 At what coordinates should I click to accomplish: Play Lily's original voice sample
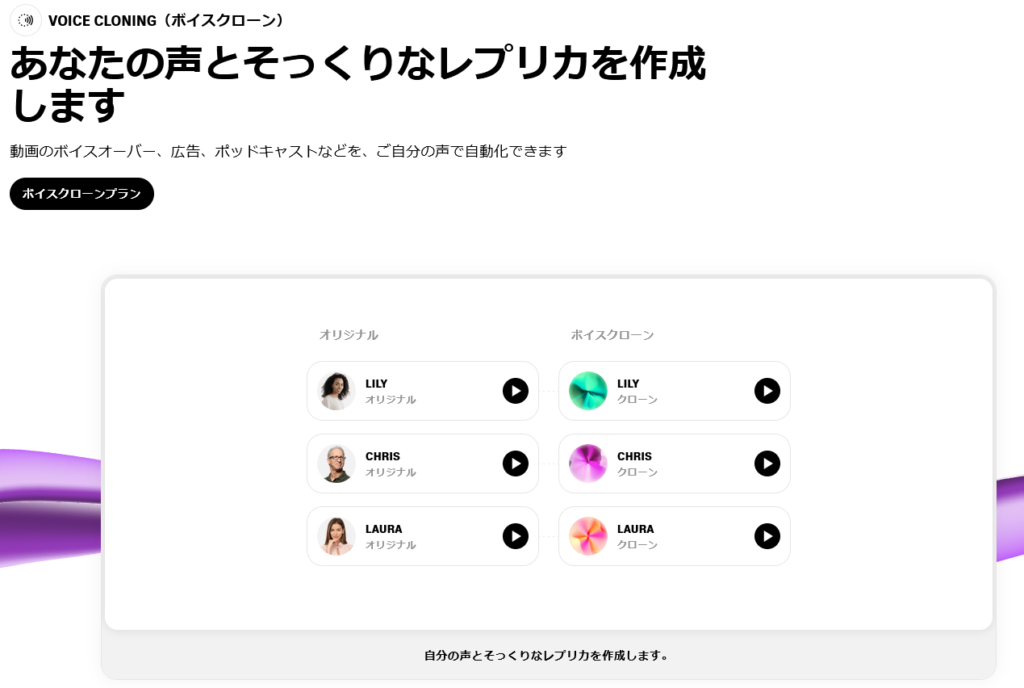[x=515, y=391]
